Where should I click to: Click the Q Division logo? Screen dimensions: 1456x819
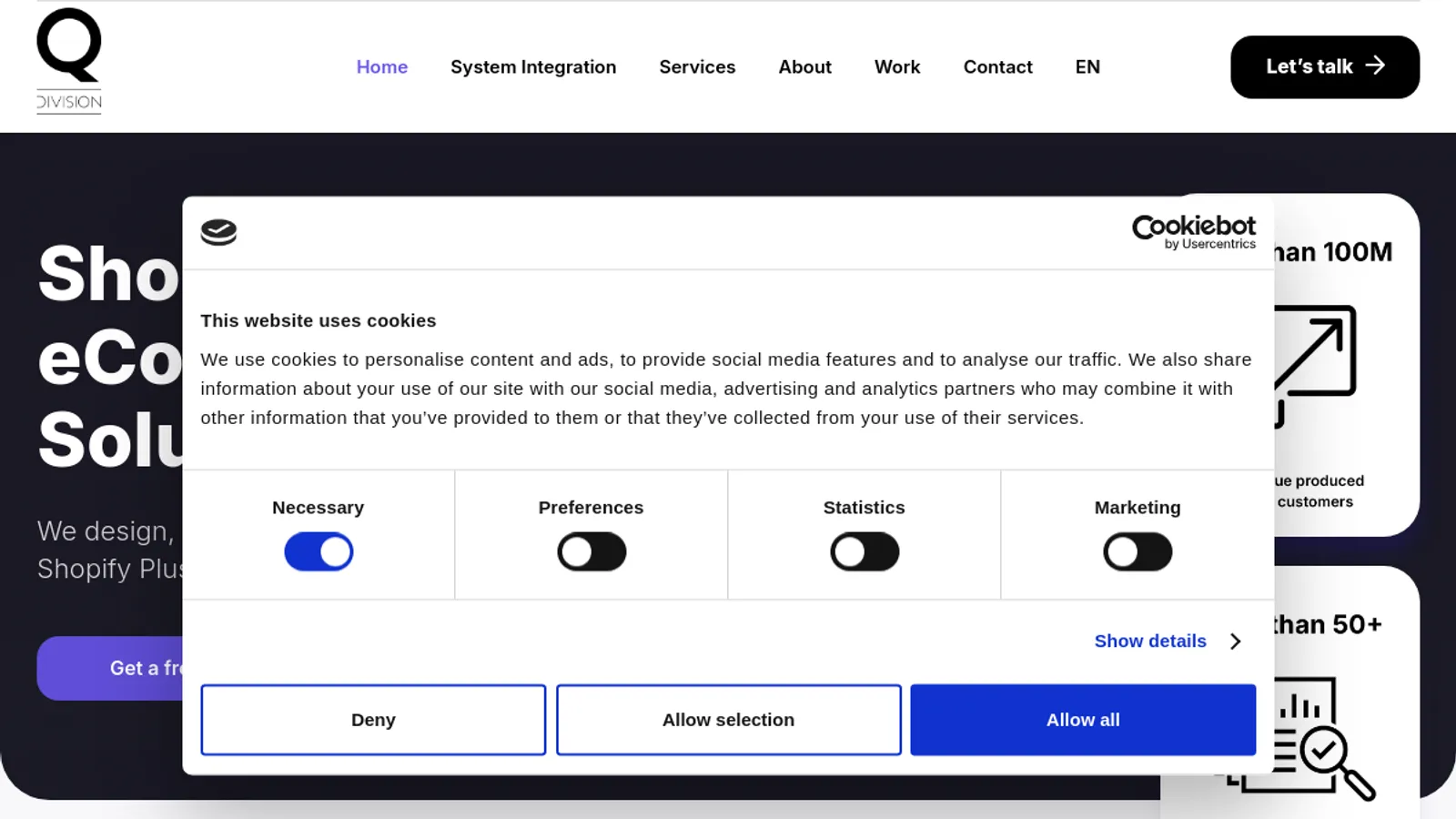tap(69, 61)
